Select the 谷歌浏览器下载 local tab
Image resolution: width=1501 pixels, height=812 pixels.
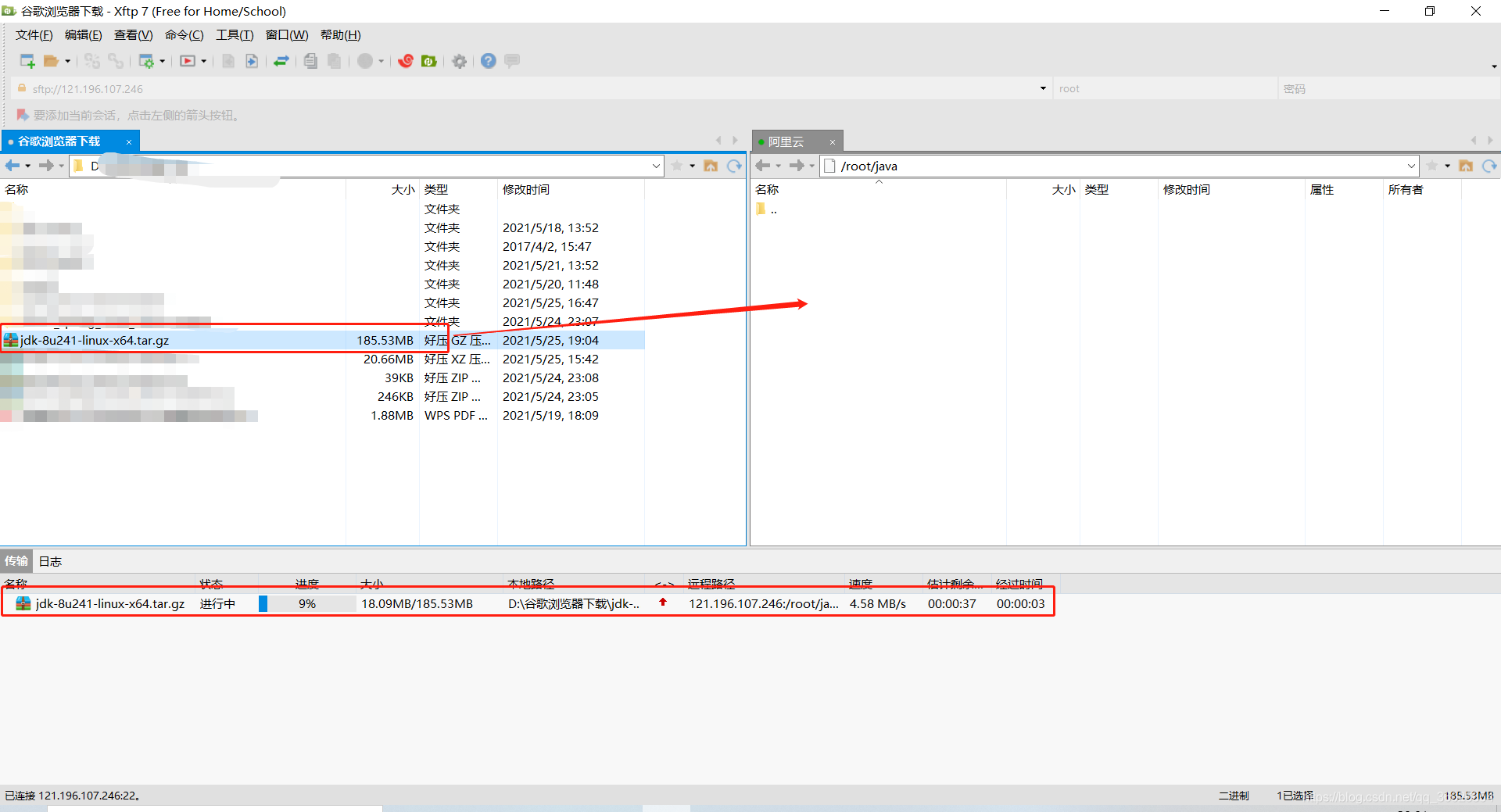pyautogui.click(x=59, y=141)
